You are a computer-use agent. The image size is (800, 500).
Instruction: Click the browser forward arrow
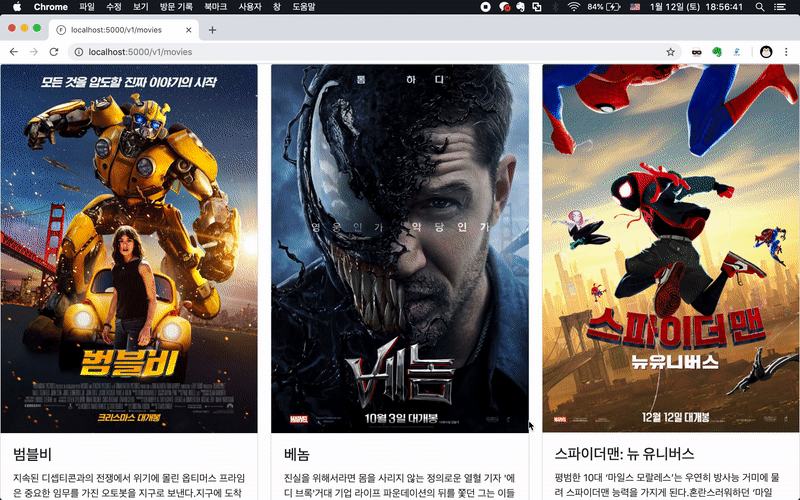point(34,52)
